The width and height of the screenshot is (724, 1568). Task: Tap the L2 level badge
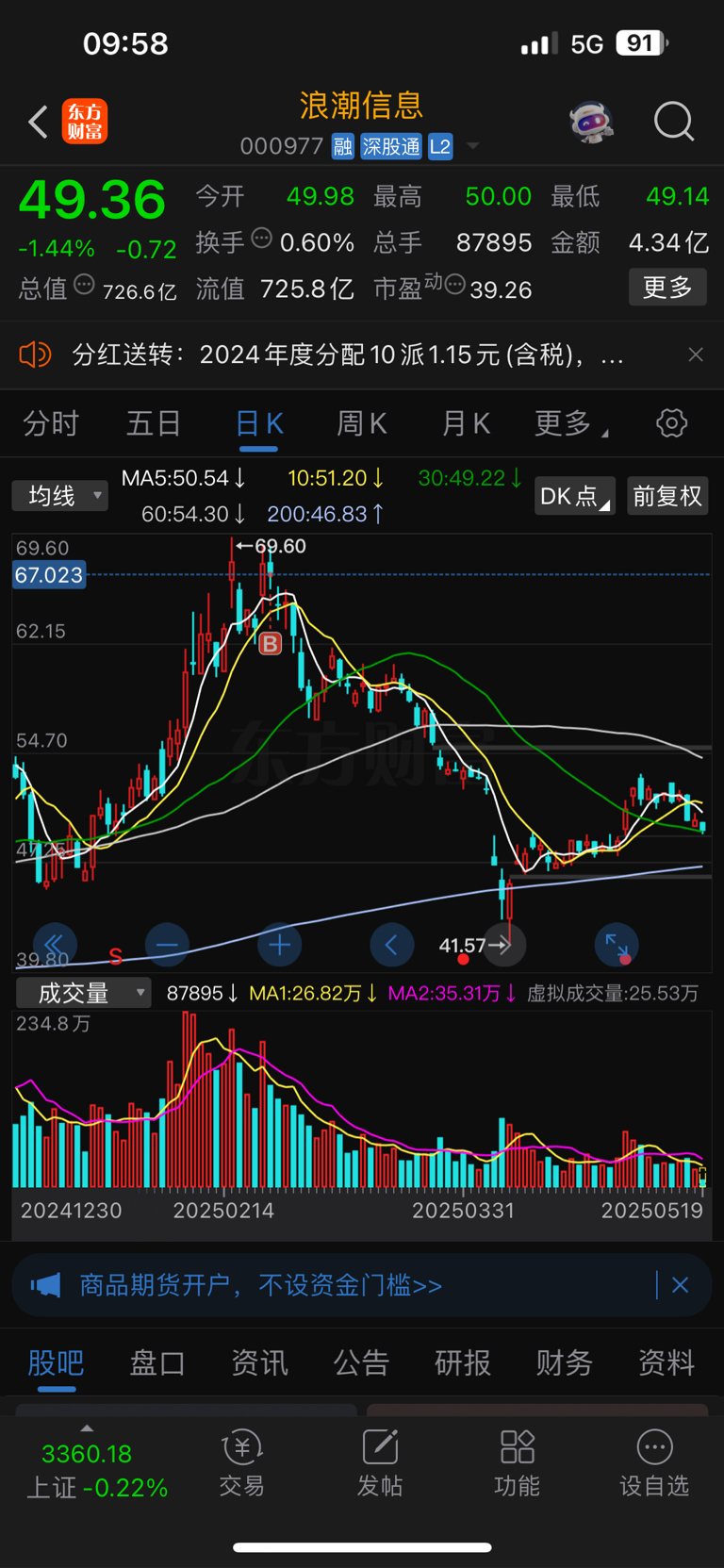point(440,146)
